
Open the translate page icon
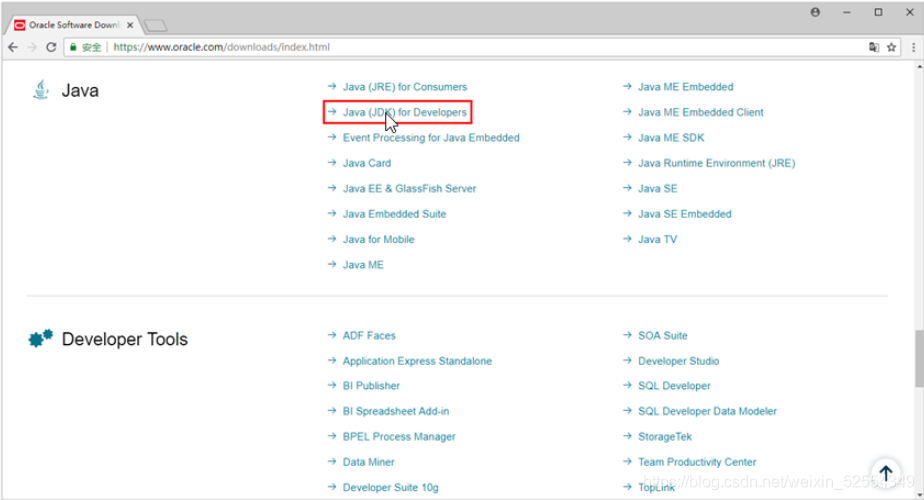click(x=874, y=47)
